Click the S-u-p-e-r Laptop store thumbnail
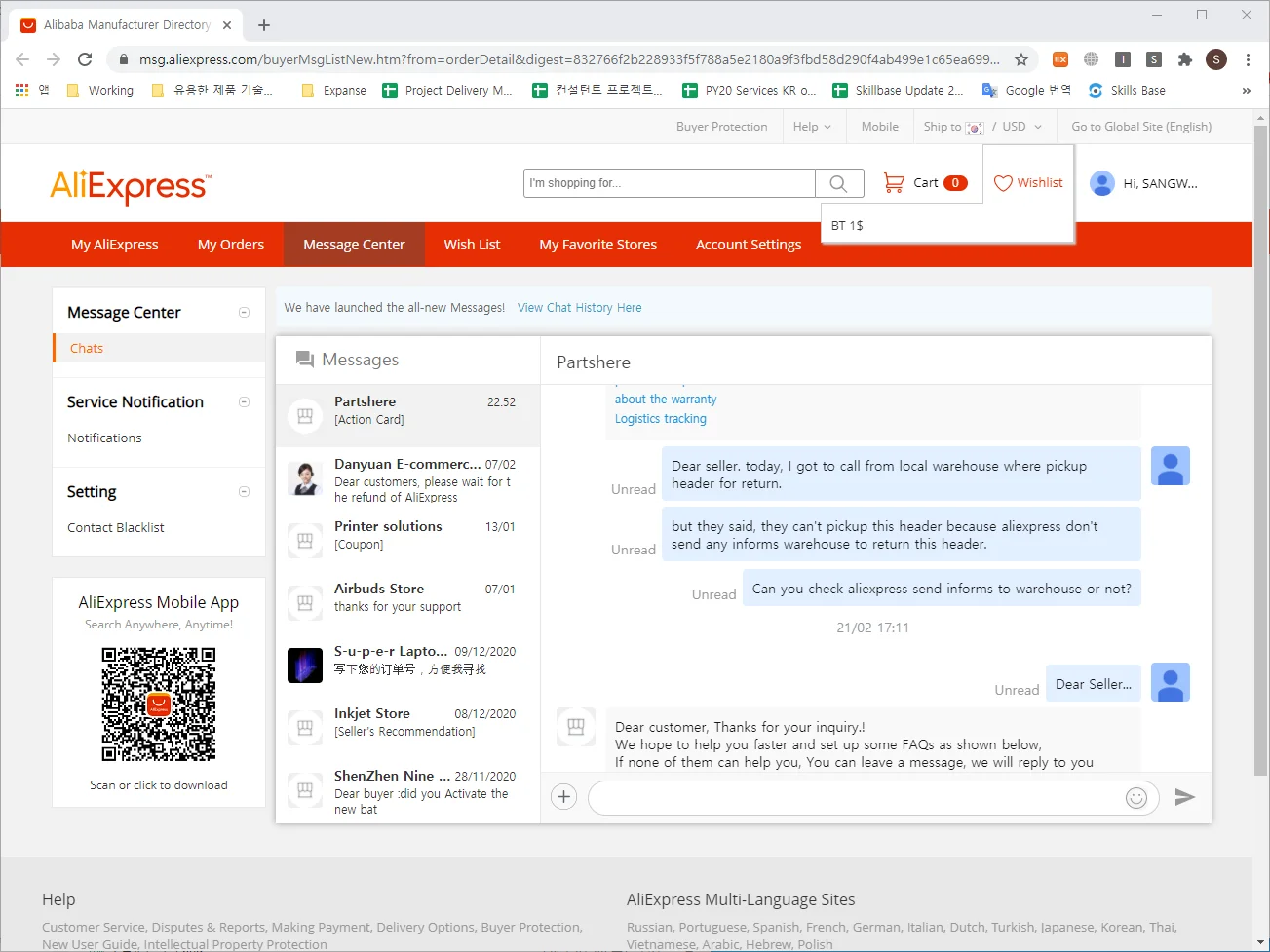The width and height of the screenshot is (1270, 952). (x=305, y=666)
